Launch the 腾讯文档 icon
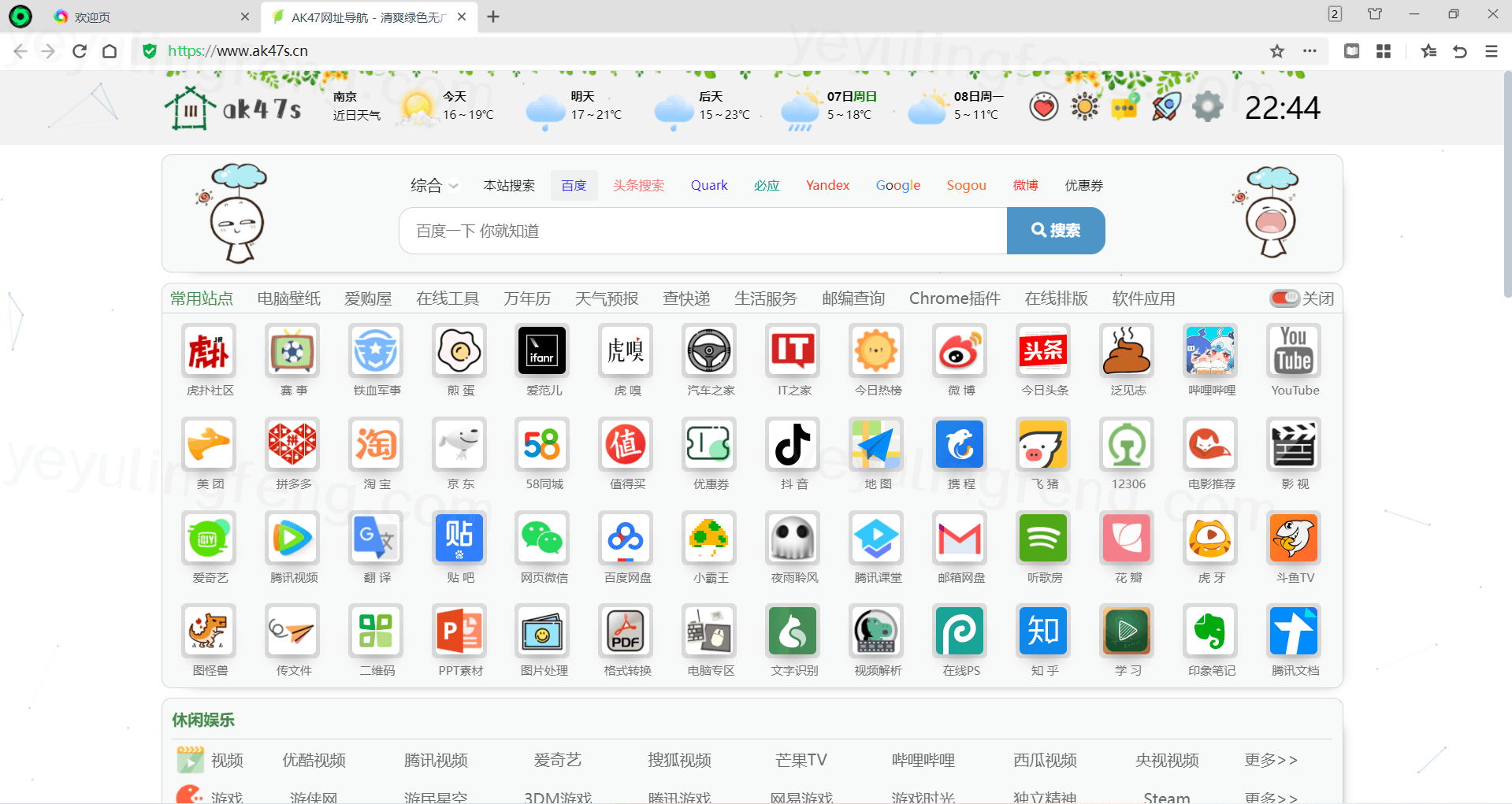 click(x=1294, y=631)
